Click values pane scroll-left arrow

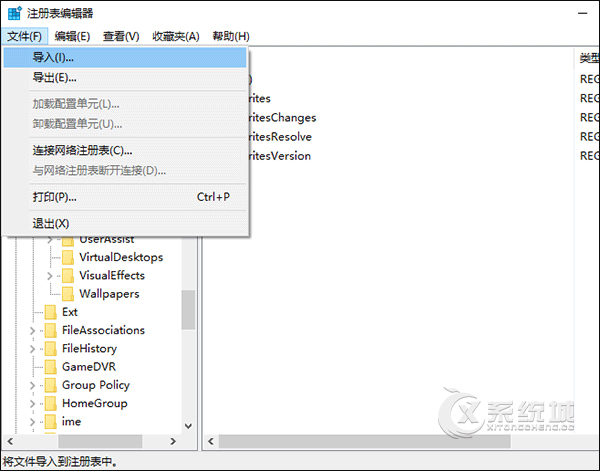(x=211, y=442)
